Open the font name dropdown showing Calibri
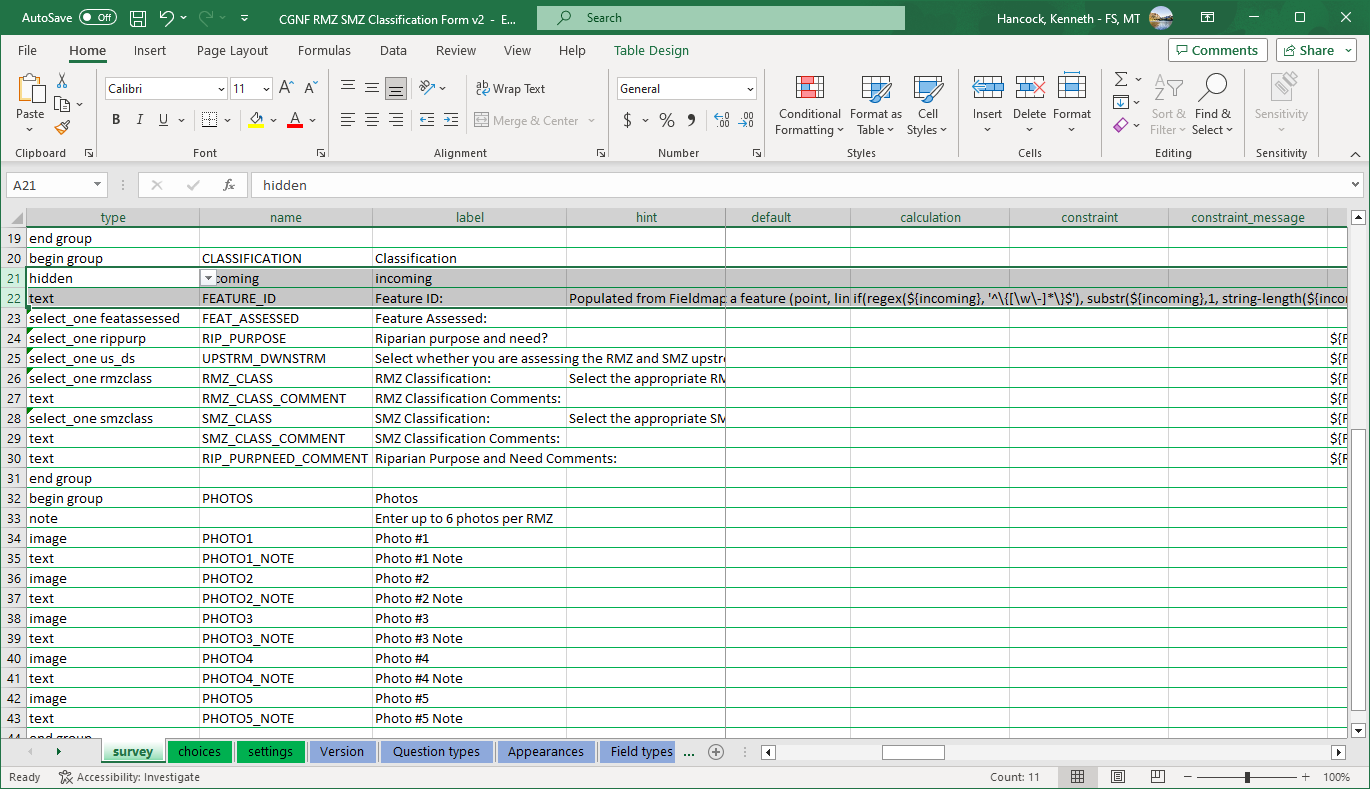The height and width of the screenshot is (789, 1370). pos(221,89)
